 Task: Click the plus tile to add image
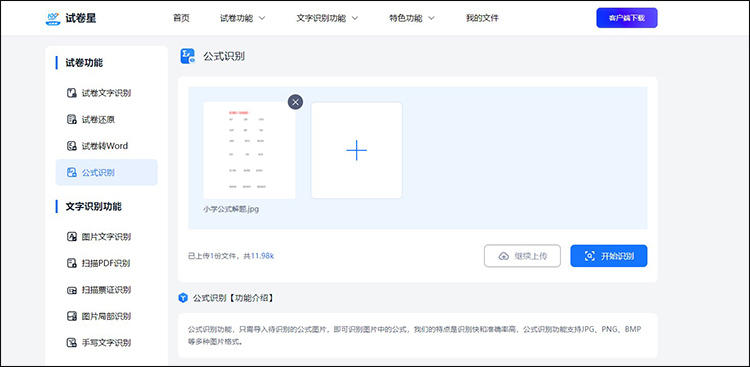click(356, 150)
